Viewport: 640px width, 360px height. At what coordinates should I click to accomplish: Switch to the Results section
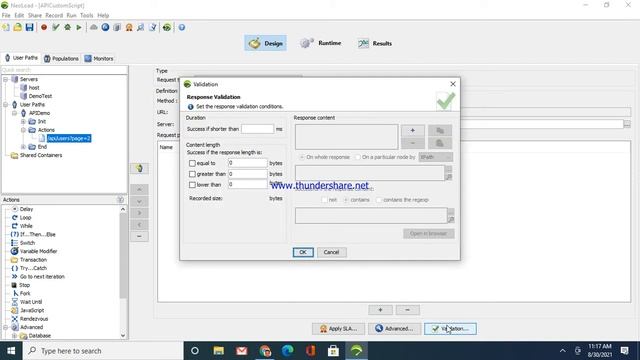[375, 43]
